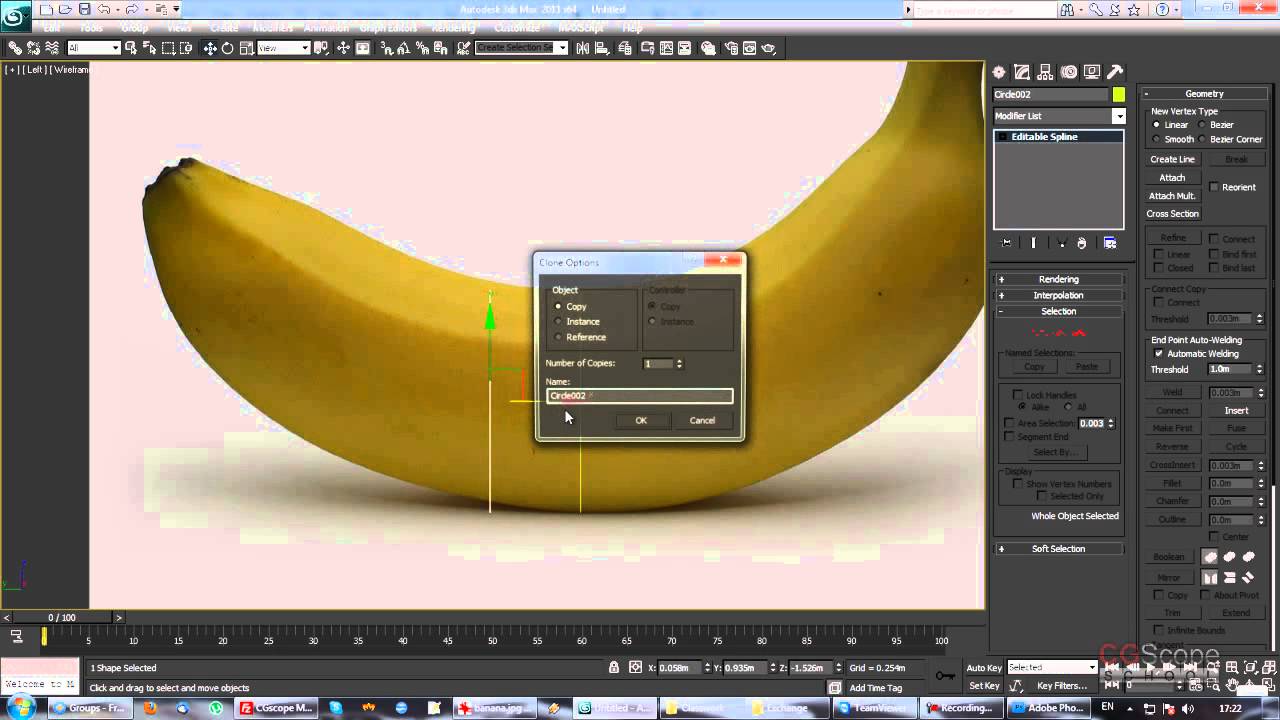
Task: Click the Configure Modifier Sets icon
Action: point(1110,243)
